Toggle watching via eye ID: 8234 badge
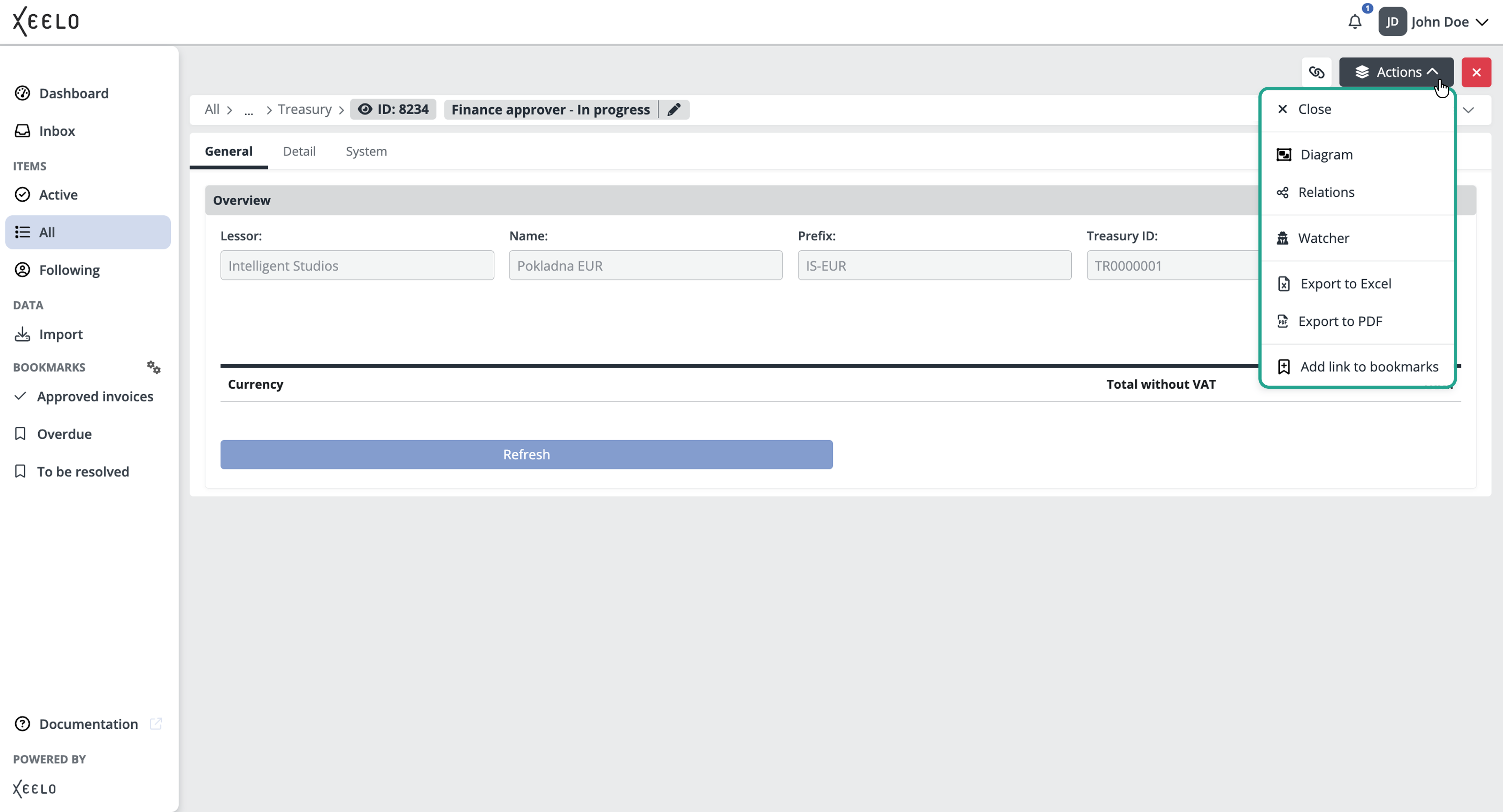The width and height of the screenshot is (1503, 812). pos(393,110)
